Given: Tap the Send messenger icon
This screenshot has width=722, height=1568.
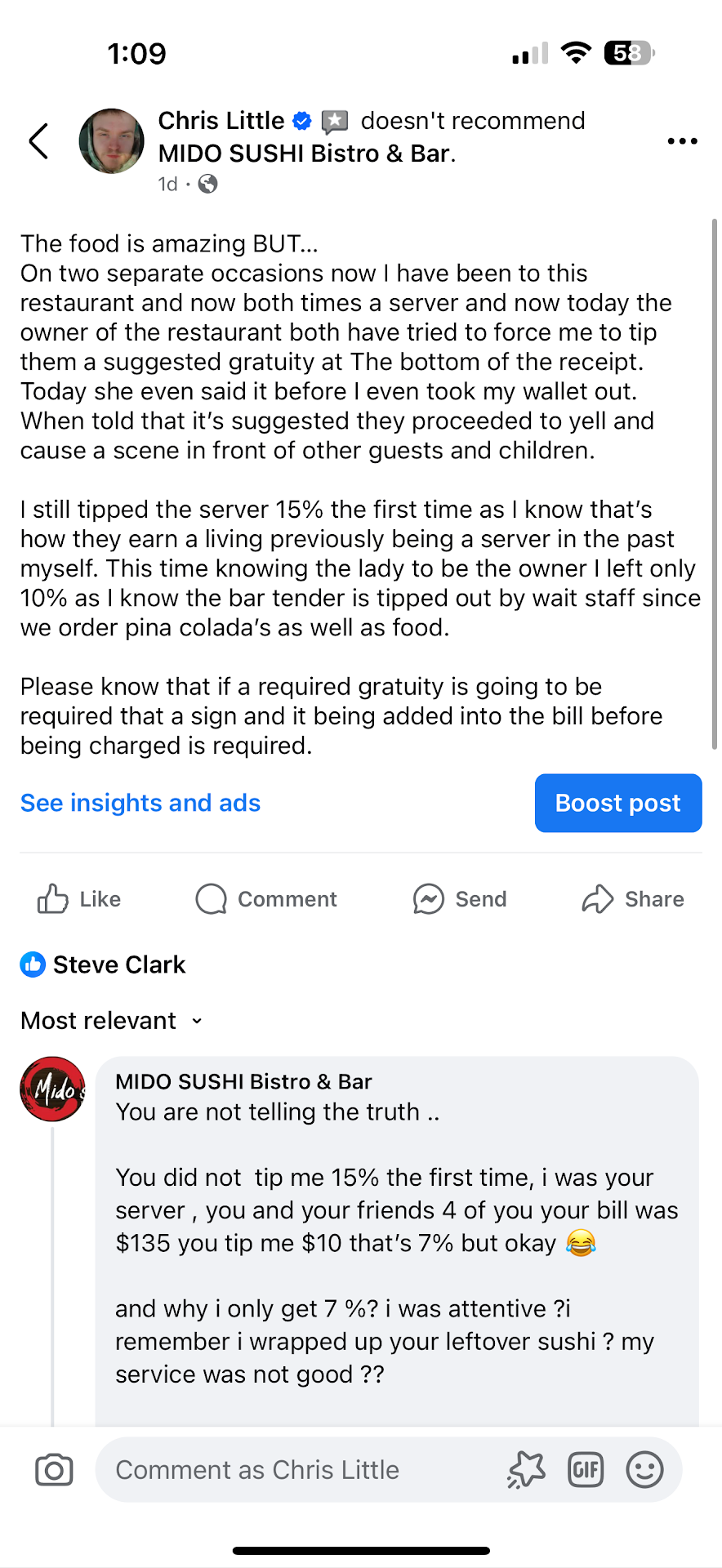Looking at the screenshot, I should click(429, 899).
